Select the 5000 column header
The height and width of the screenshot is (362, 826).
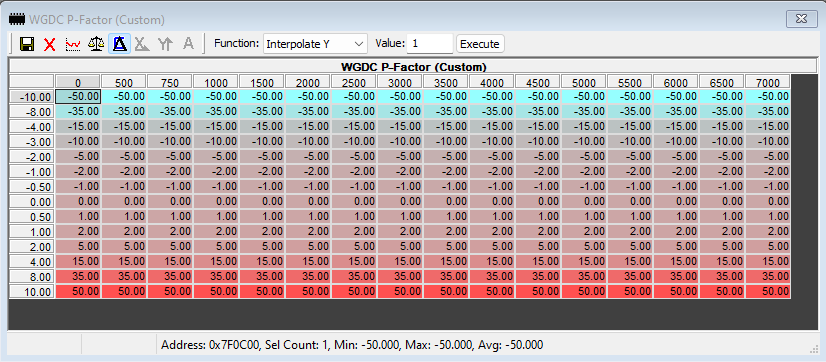click(x=583, y=82)
